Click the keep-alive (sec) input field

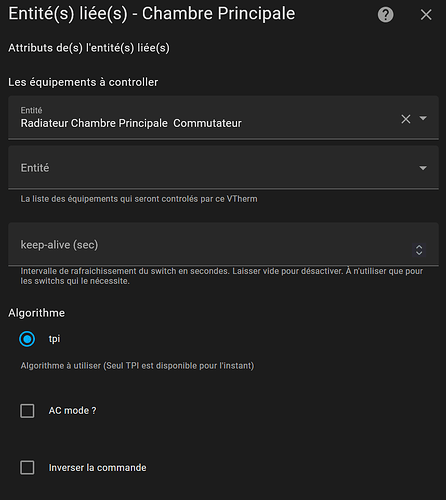coord(223,244)
